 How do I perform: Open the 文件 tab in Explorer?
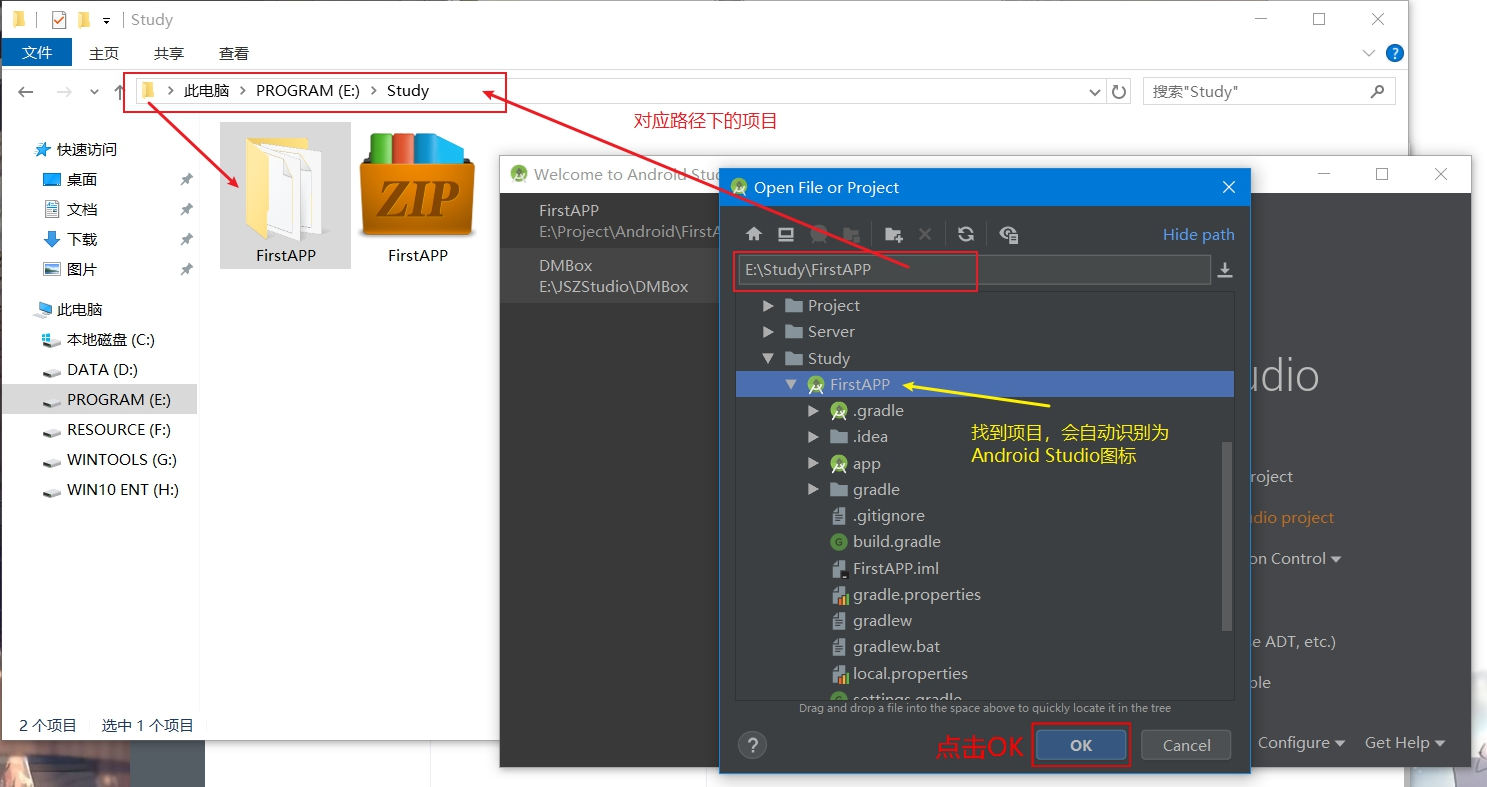pyautogui.click(x=37, y=53)
